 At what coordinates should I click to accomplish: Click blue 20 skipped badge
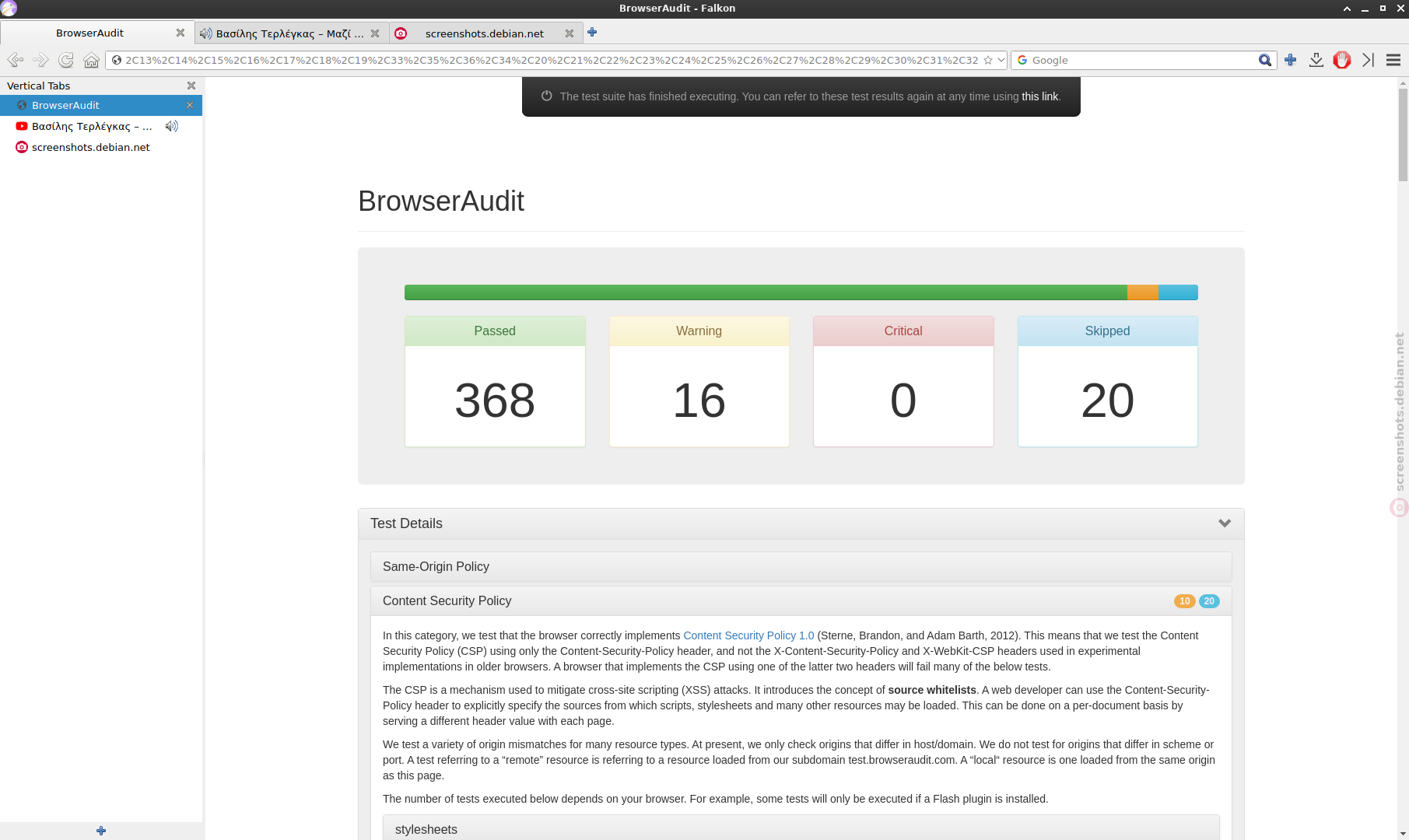tap(1209, 601)
